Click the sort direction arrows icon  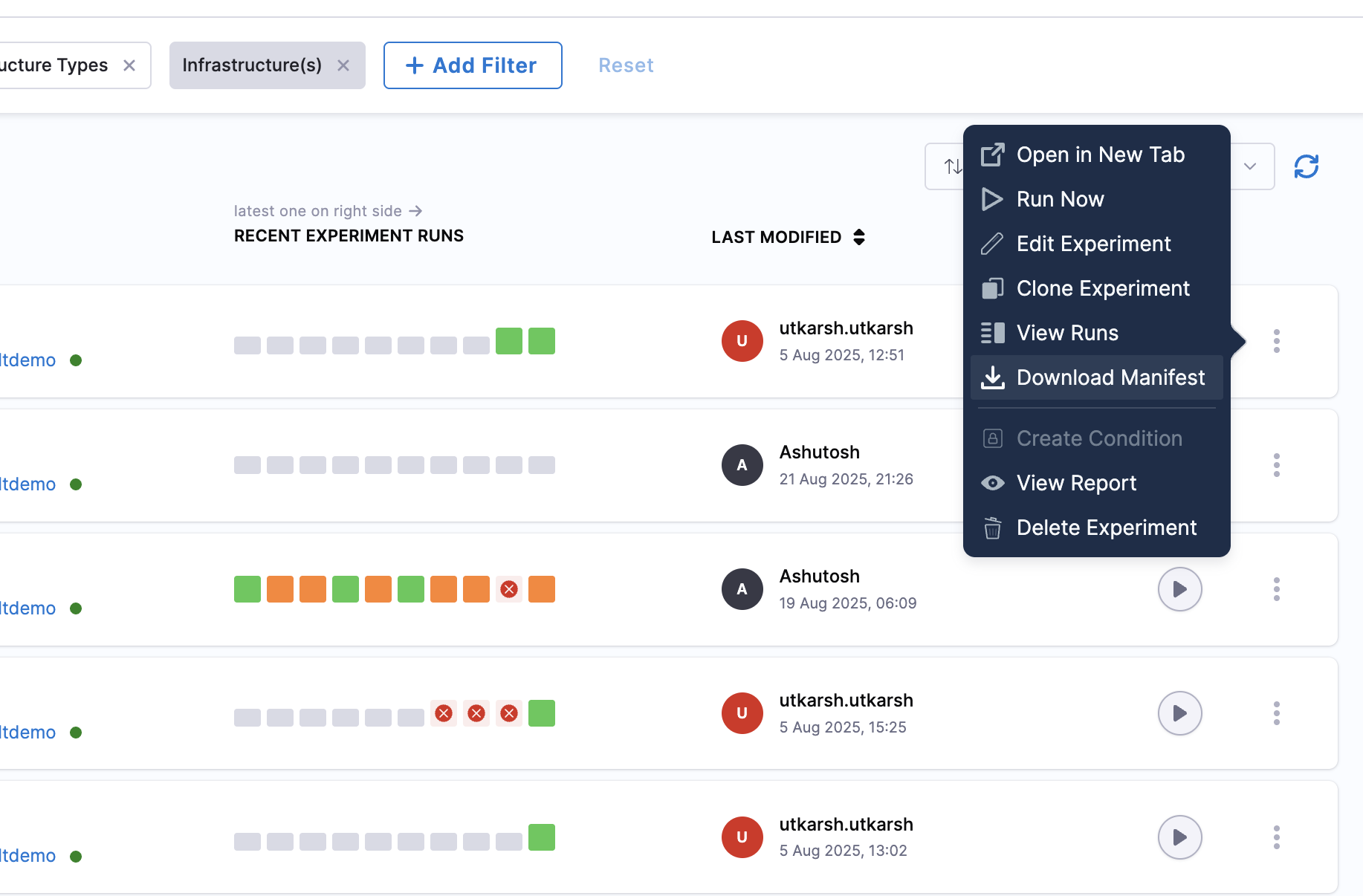951,166
